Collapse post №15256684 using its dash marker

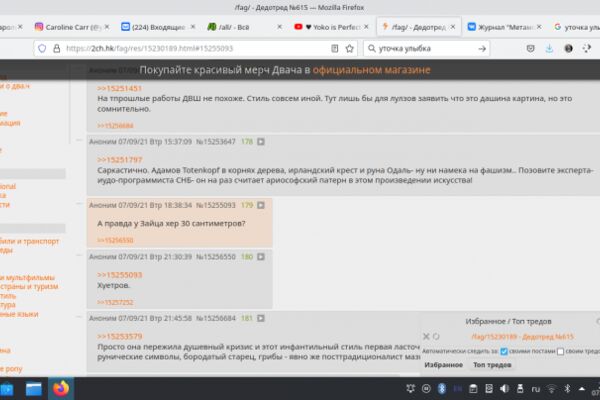[79, 317]
